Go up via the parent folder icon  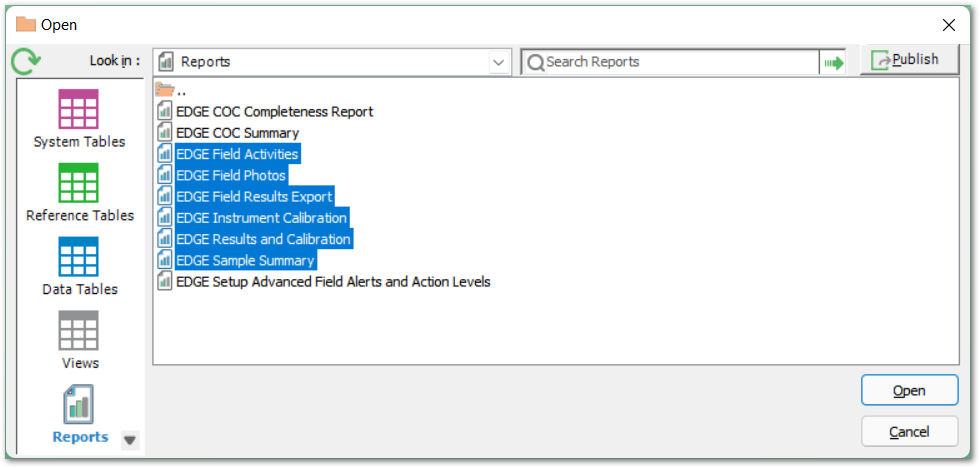(164, 90)
